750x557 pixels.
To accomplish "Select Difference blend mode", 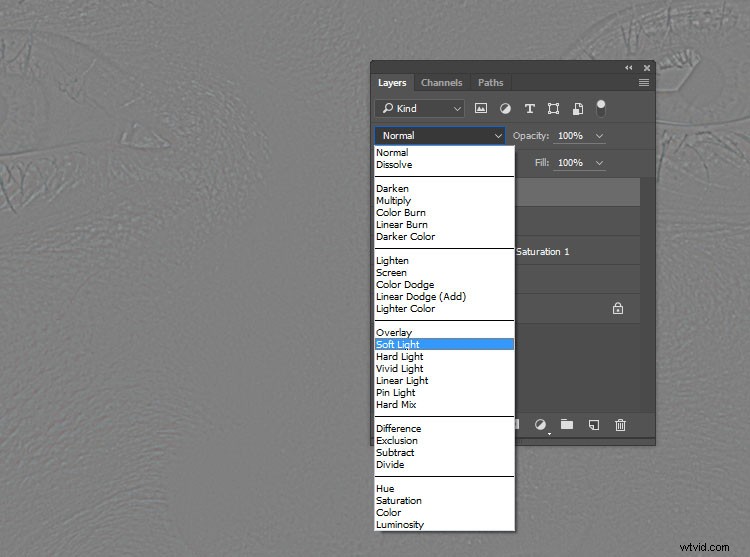I will (444, 428).
